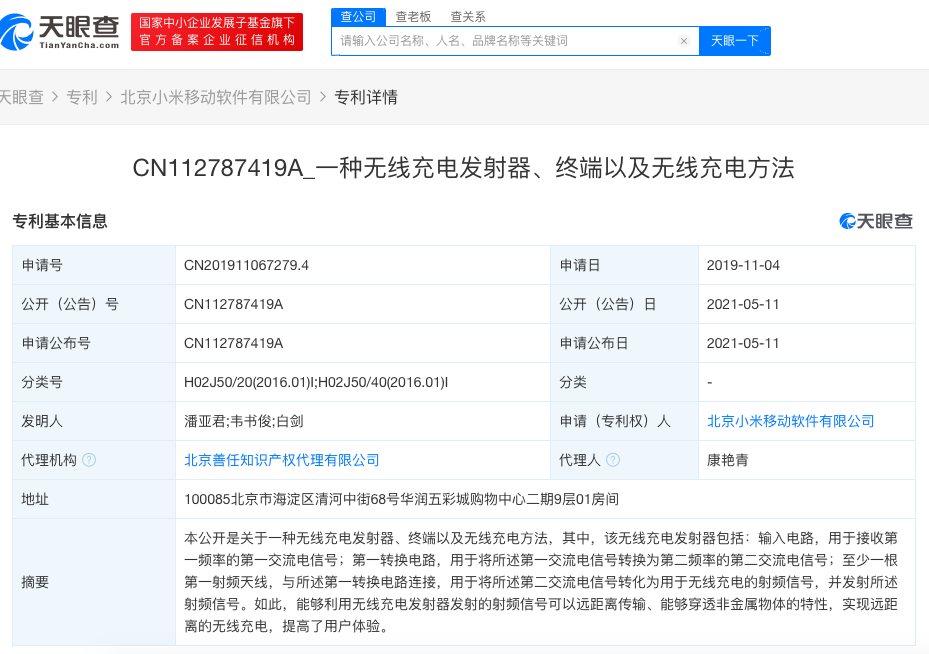929x654 pixels.
Task: Switch to the 查老板 tab
Action: [414, 17]
